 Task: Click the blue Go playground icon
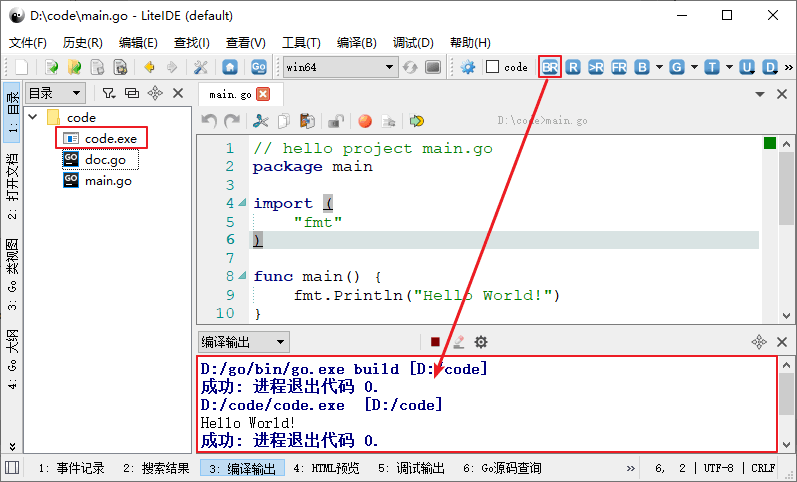tap(259, 67)
